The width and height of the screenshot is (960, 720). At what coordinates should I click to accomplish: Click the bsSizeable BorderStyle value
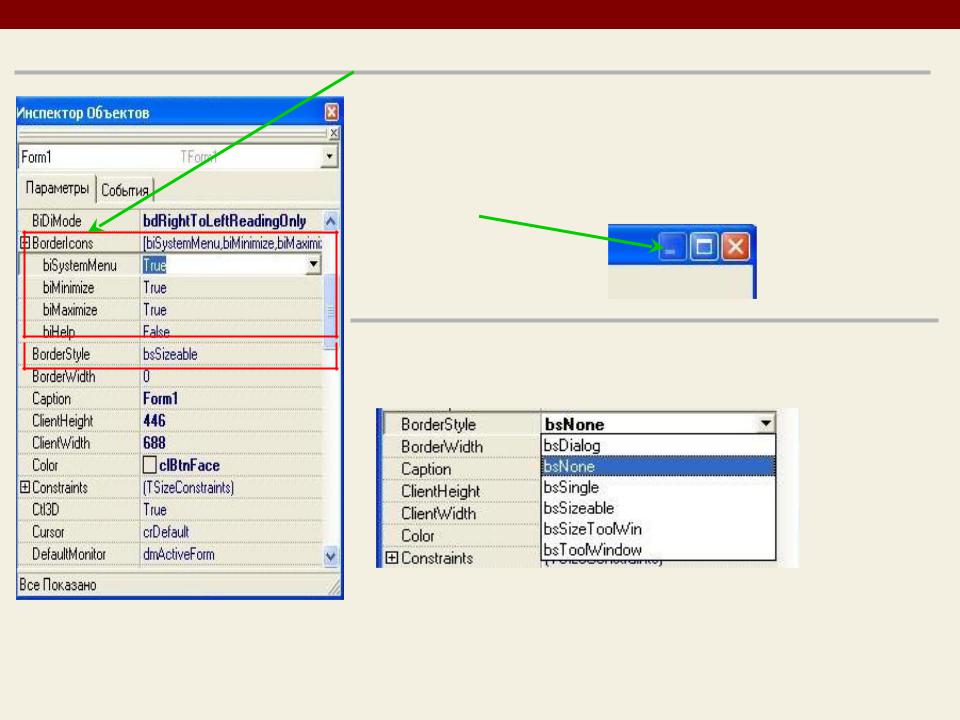click(170, 354)
